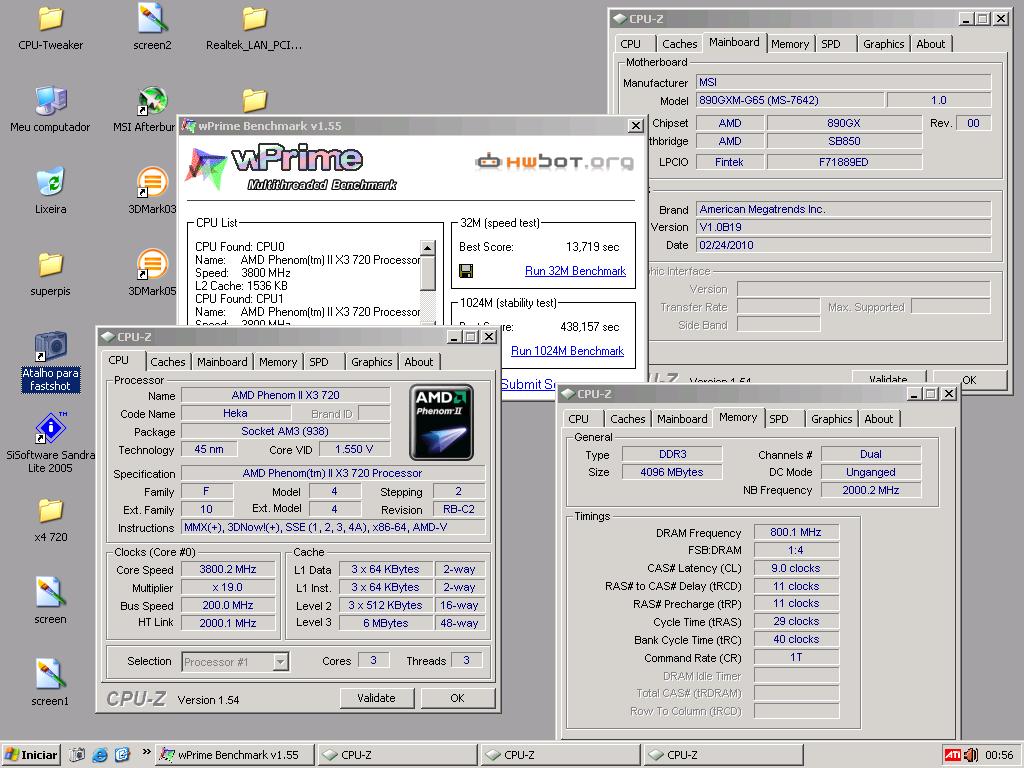Viewport: 1024px width, 768px height.
Task: Select Caches tab in CPU-Z Mainboard window
Action: 680,44
